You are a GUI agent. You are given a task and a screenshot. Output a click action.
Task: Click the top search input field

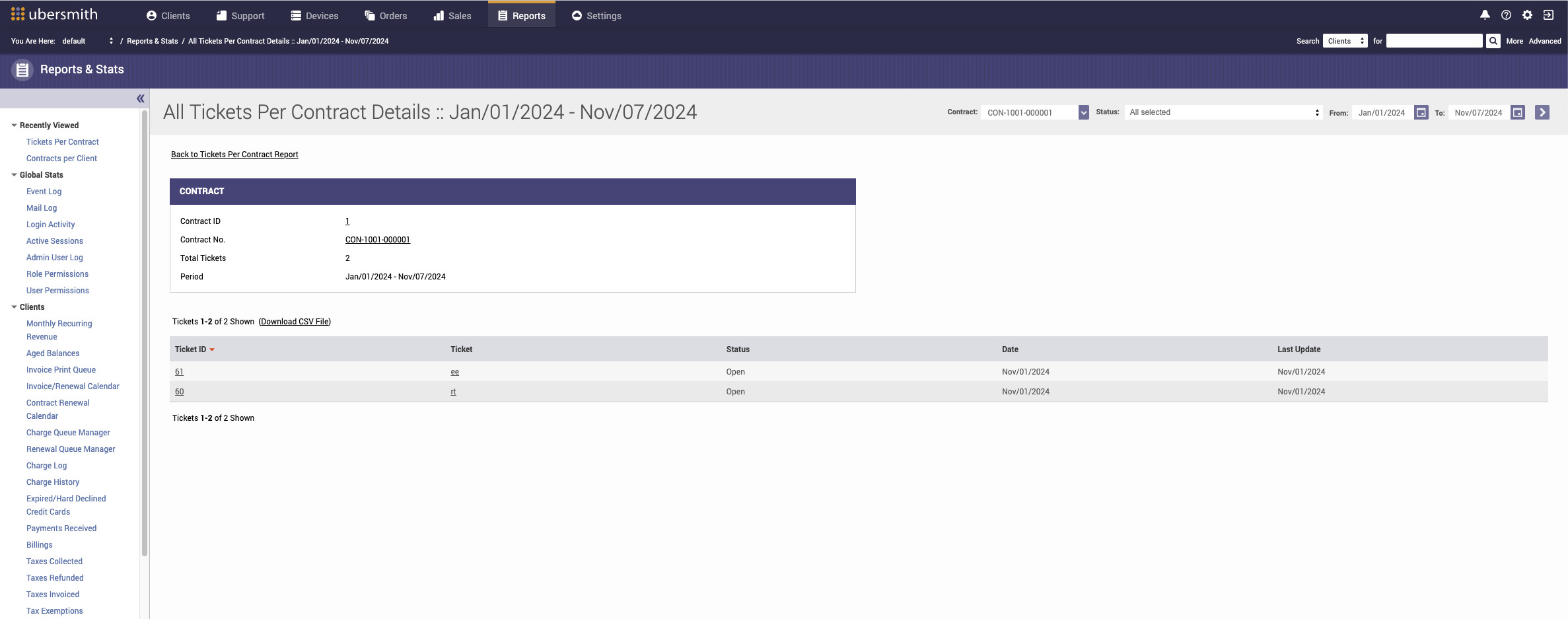pos(1434,41)
